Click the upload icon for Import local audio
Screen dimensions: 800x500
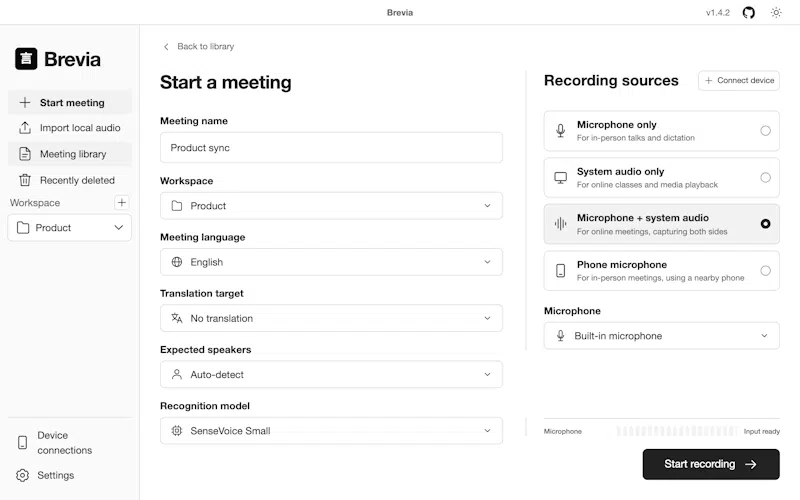24,128
